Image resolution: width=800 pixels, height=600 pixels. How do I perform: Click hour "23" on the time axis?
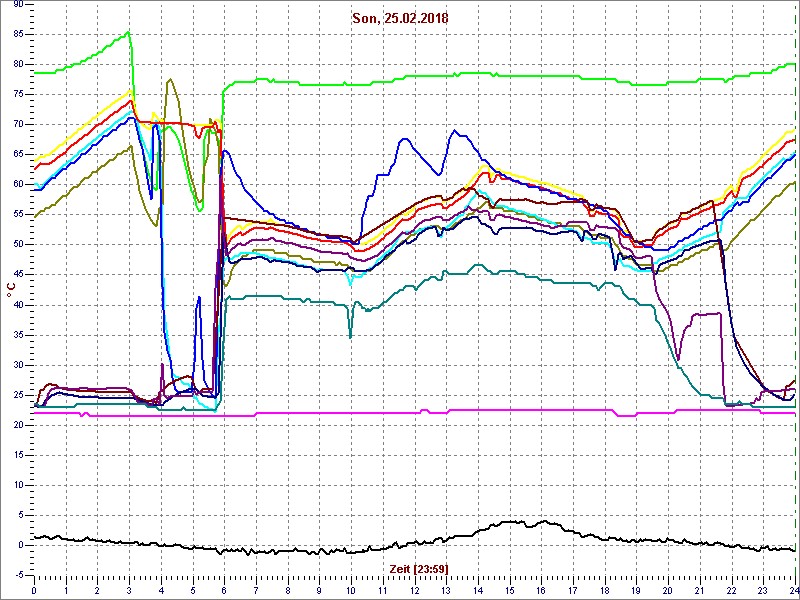(763, 592)
